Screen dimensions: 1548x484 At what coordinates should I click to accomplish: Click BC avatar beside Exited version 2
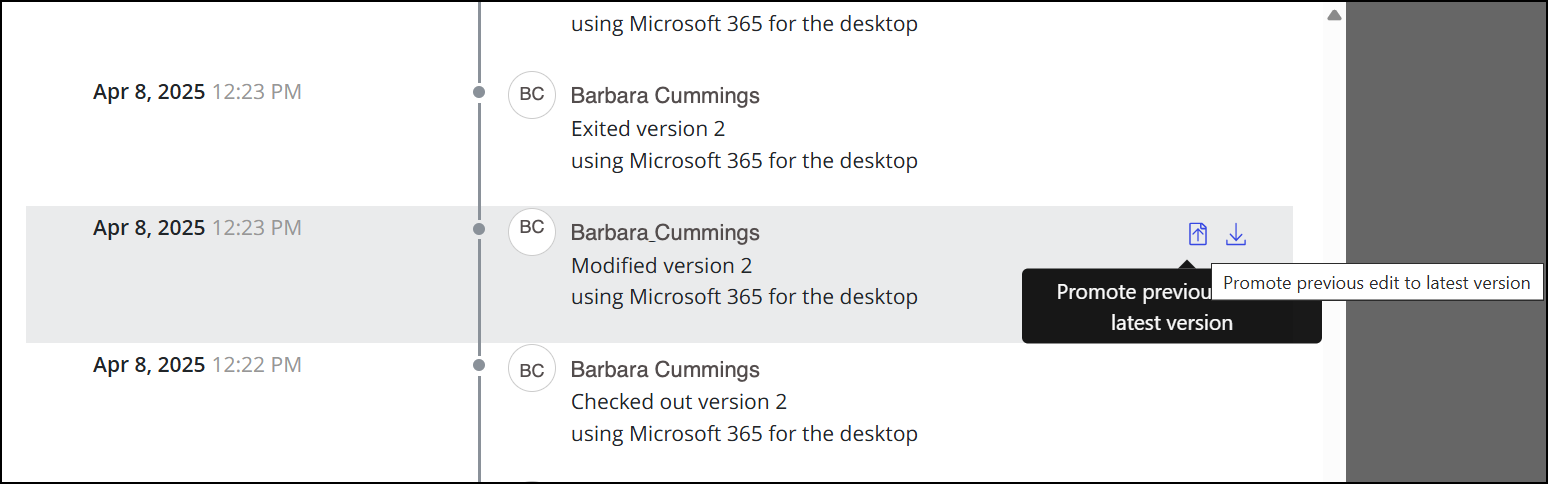tap(532, 95)
